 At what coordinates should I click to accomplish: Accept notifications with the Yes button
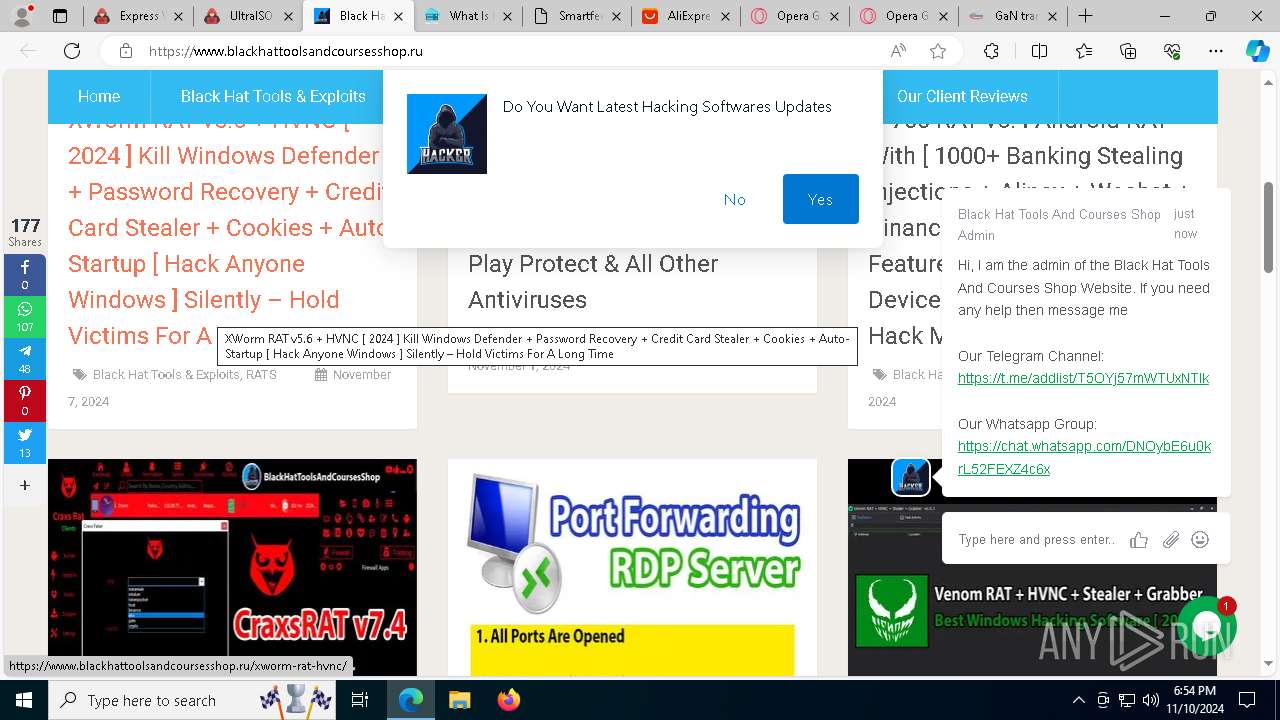[821, 199]
